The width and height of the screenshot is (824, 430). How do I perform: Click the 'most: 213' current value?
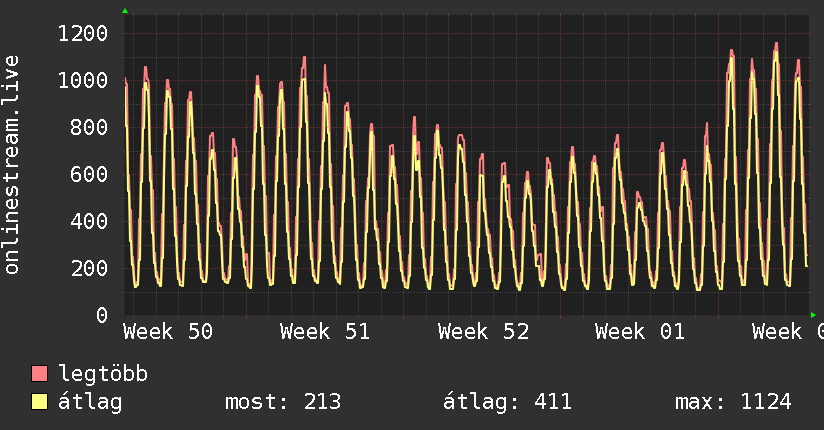point(284,403)
